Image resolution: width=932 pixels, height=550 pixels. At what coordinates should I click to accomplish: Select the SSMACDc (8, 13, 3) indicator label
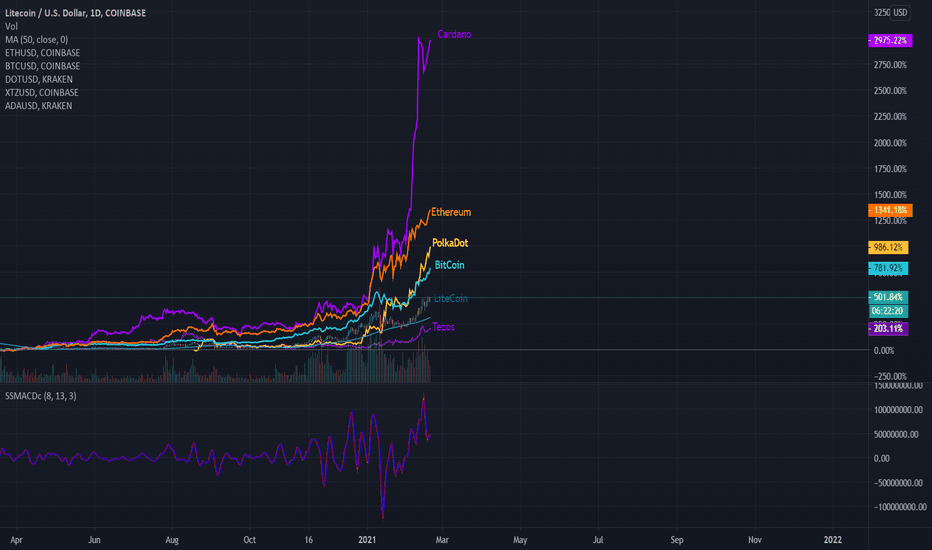point(40,396)
